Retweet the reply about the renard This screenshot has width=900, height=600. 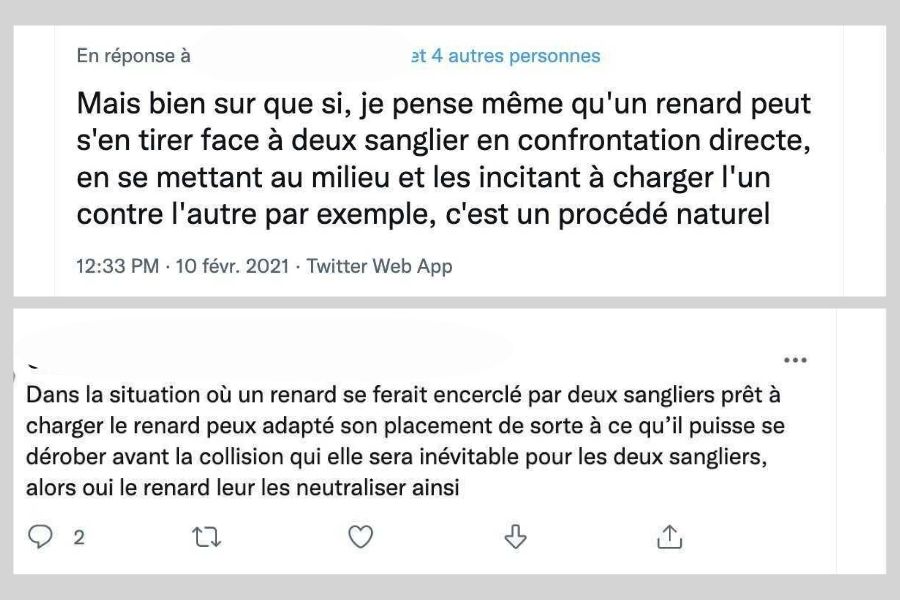coord(204,538)
